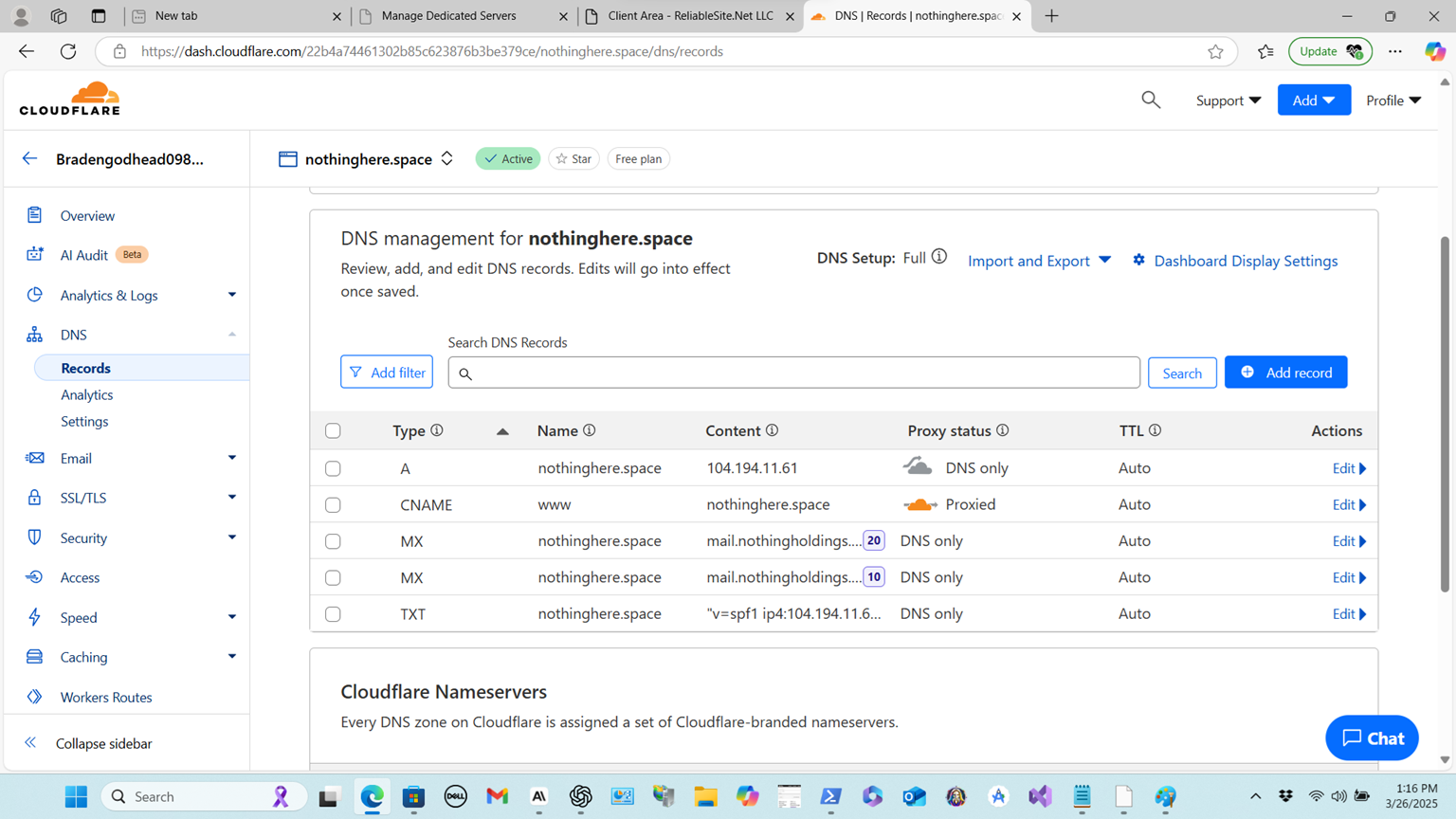Click the AI Audit sidebar icon
The width and height of the screenshot is (1456, 819).
(x=34, y=254)
